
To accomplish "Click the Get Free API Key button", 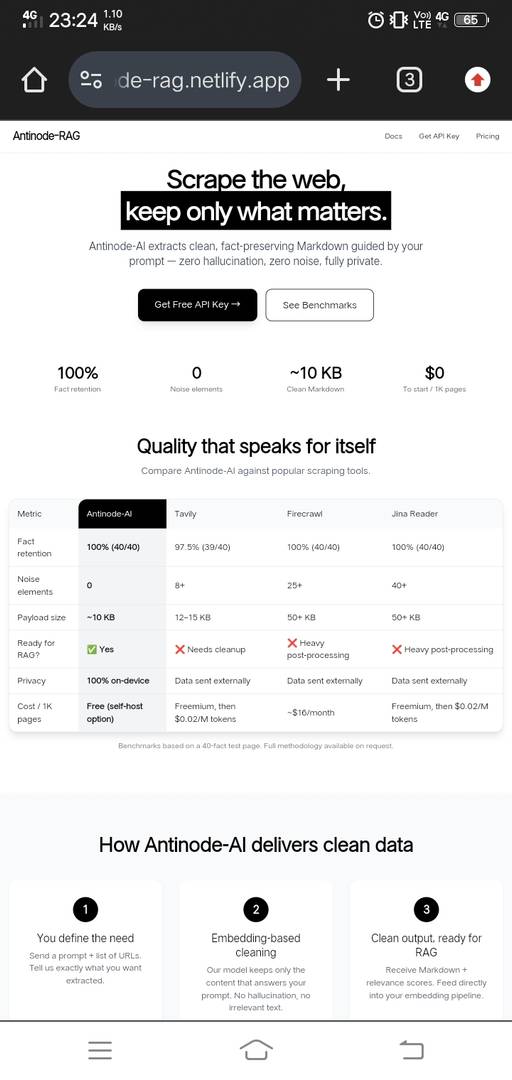I will [197, 304].
